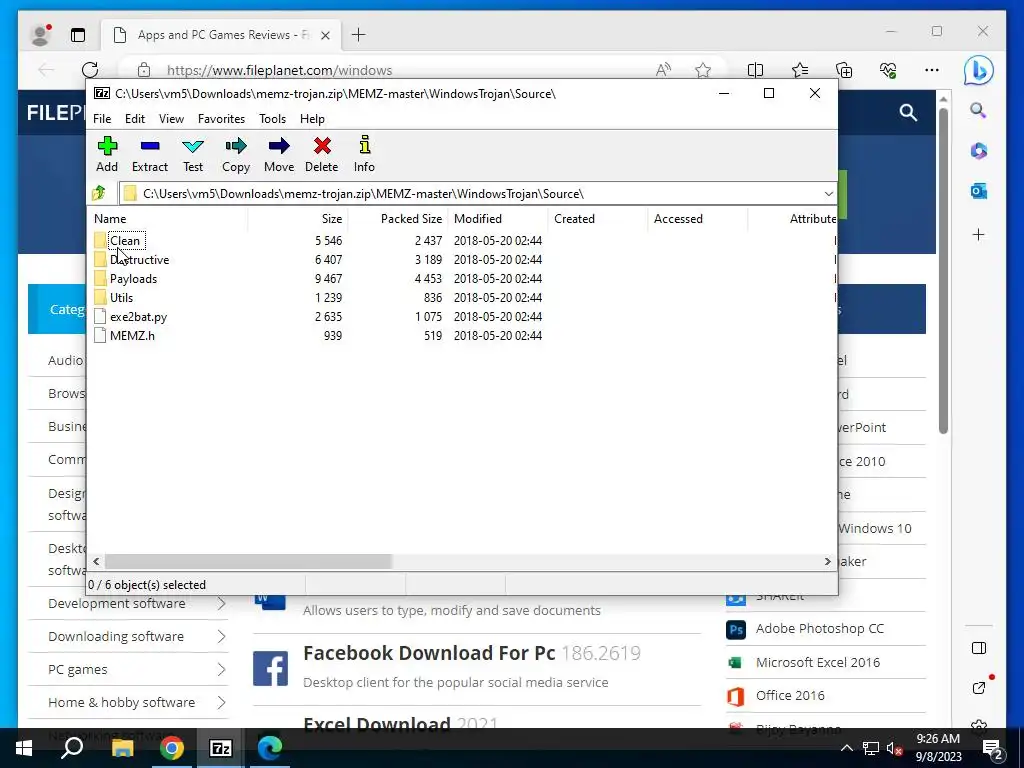Viewport: 1024px width, 768px height.
Task: Open File Explorer from the taskbar
Action: 122,748
